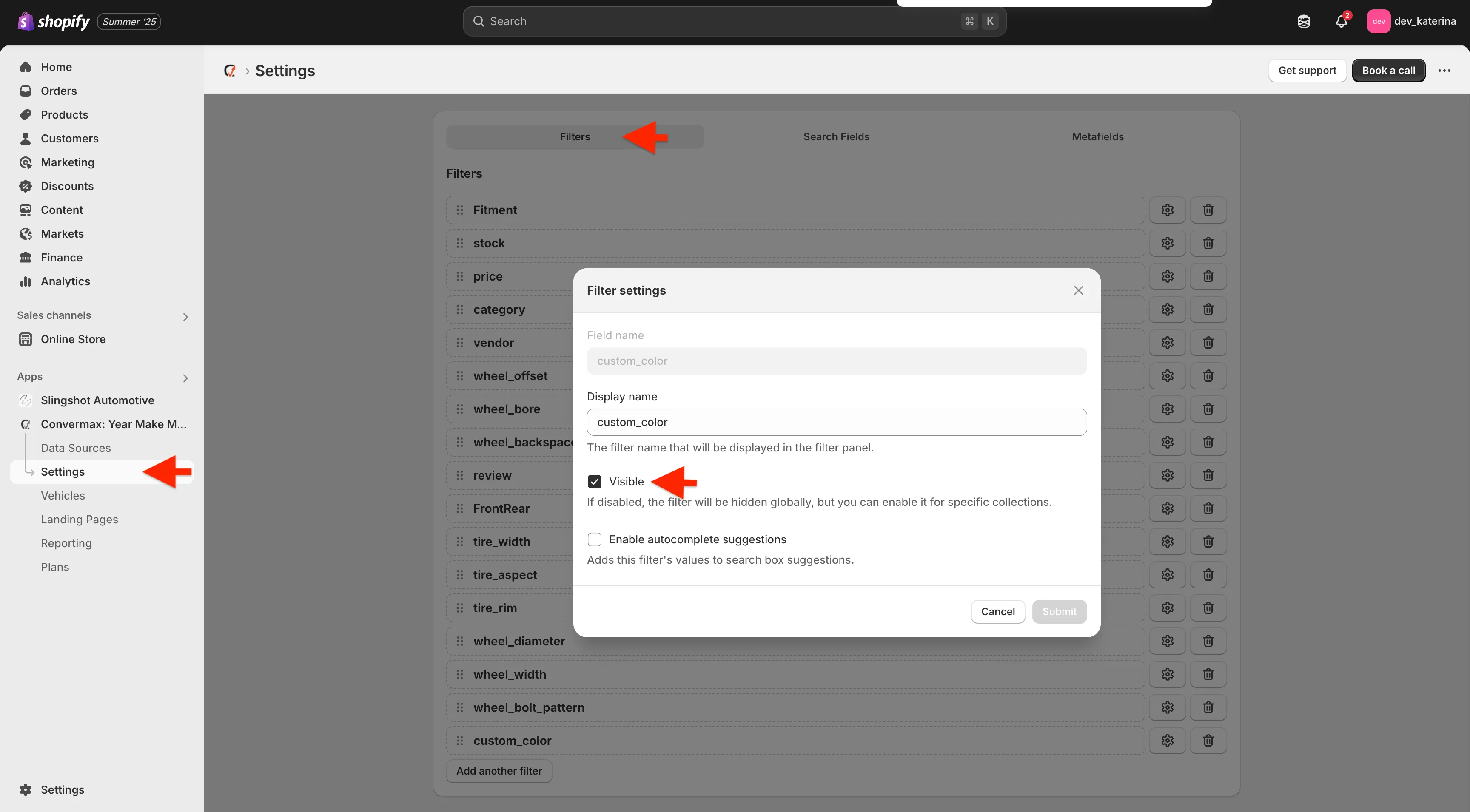Screen dimensions: 1470x812
Task: Open the three-dot more actions menu
Action: click(x=1444, y=71)
